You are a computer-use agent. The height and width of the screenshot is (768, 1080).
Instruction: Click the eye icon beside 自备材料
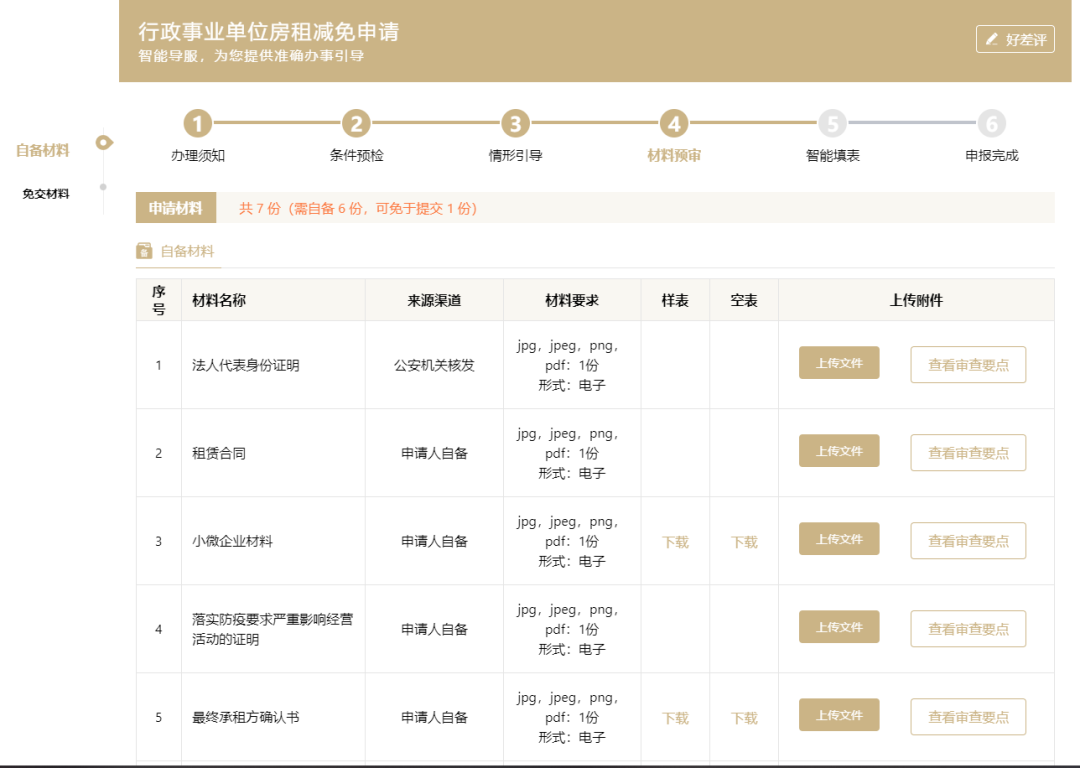click(x=104, y=143)
